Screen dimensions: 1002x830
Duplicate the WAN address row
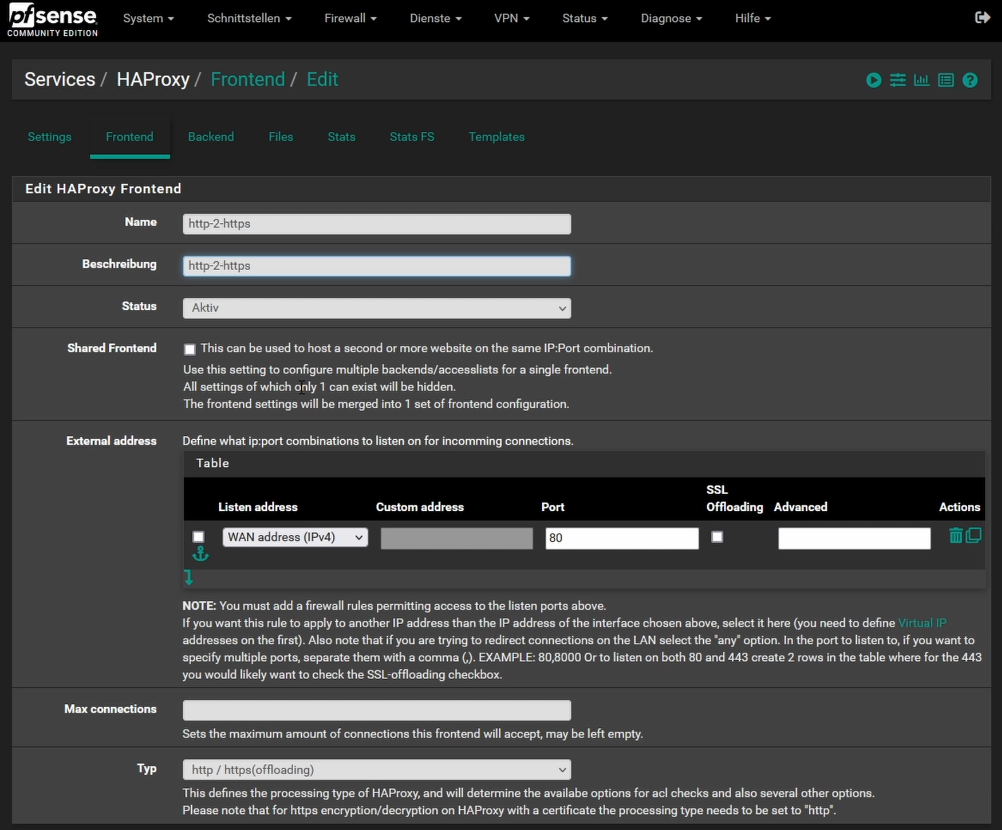tap(973, 535)
